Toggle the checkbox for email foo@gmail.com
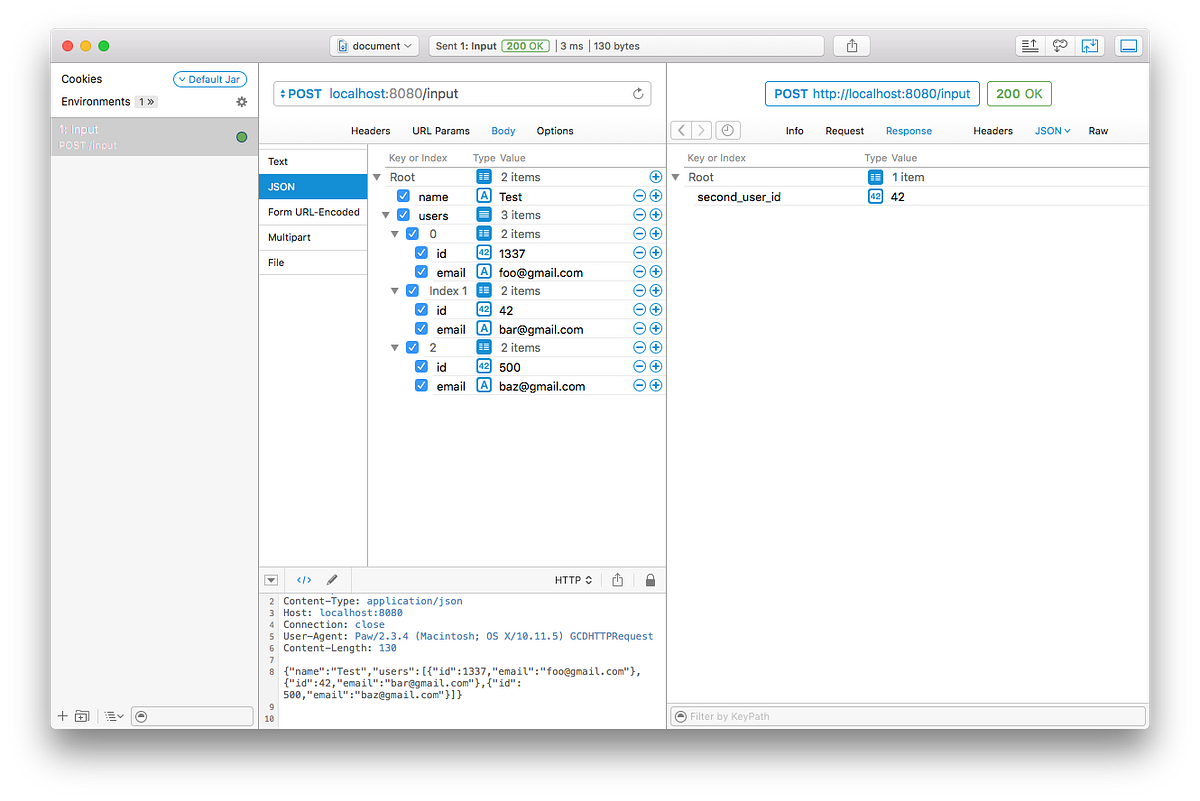This screenshot has height=801, width=1200. tap(421, 272)
